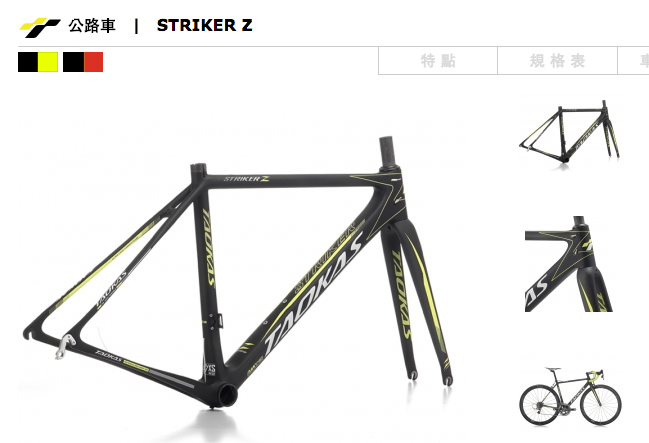Click the yellow square of the first swatch
649x443 pixels.
click(48, 62)
